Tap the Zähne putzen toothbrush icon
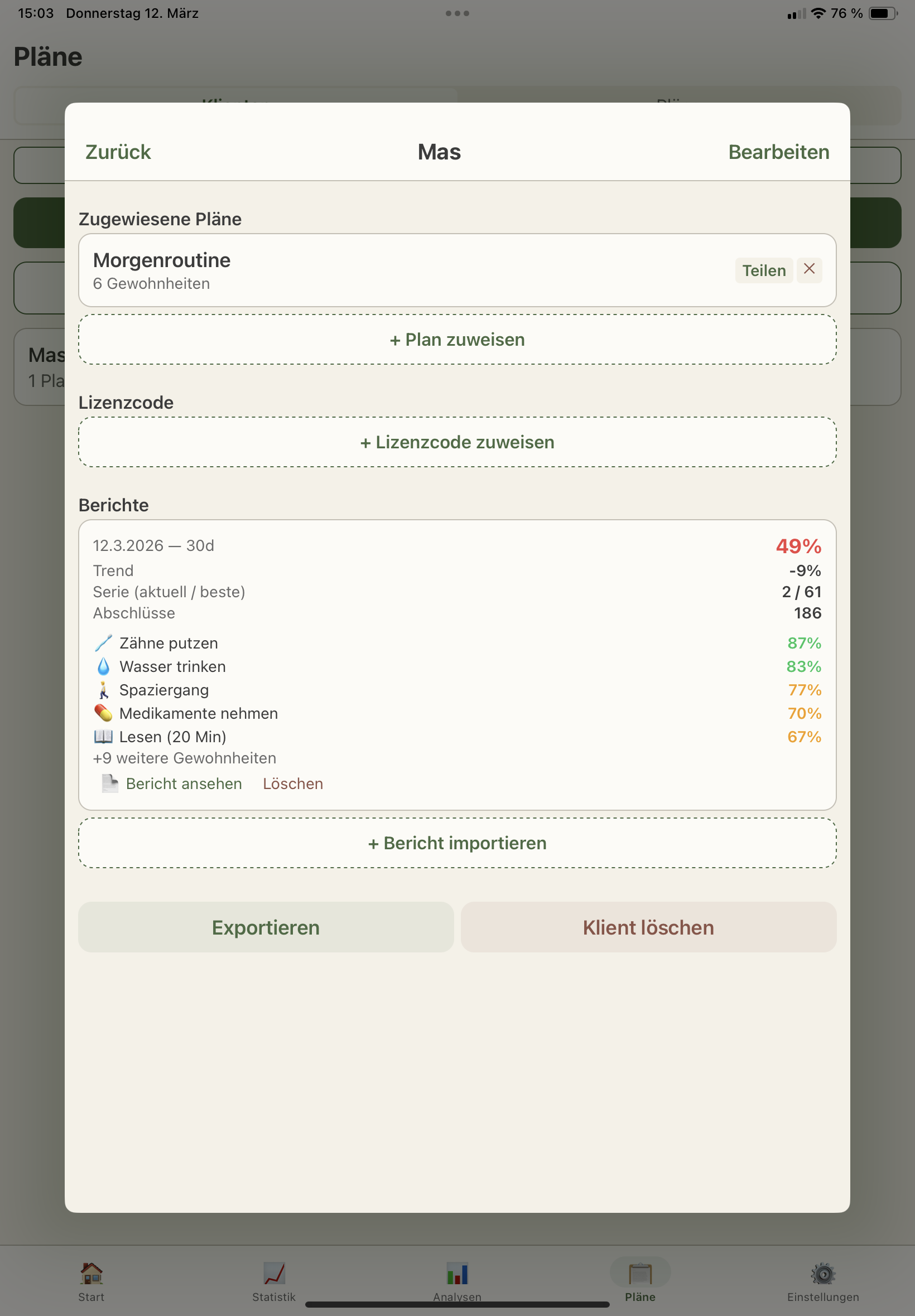The image size is (915, 1316). pyautogui.click(x=103, y=643)
